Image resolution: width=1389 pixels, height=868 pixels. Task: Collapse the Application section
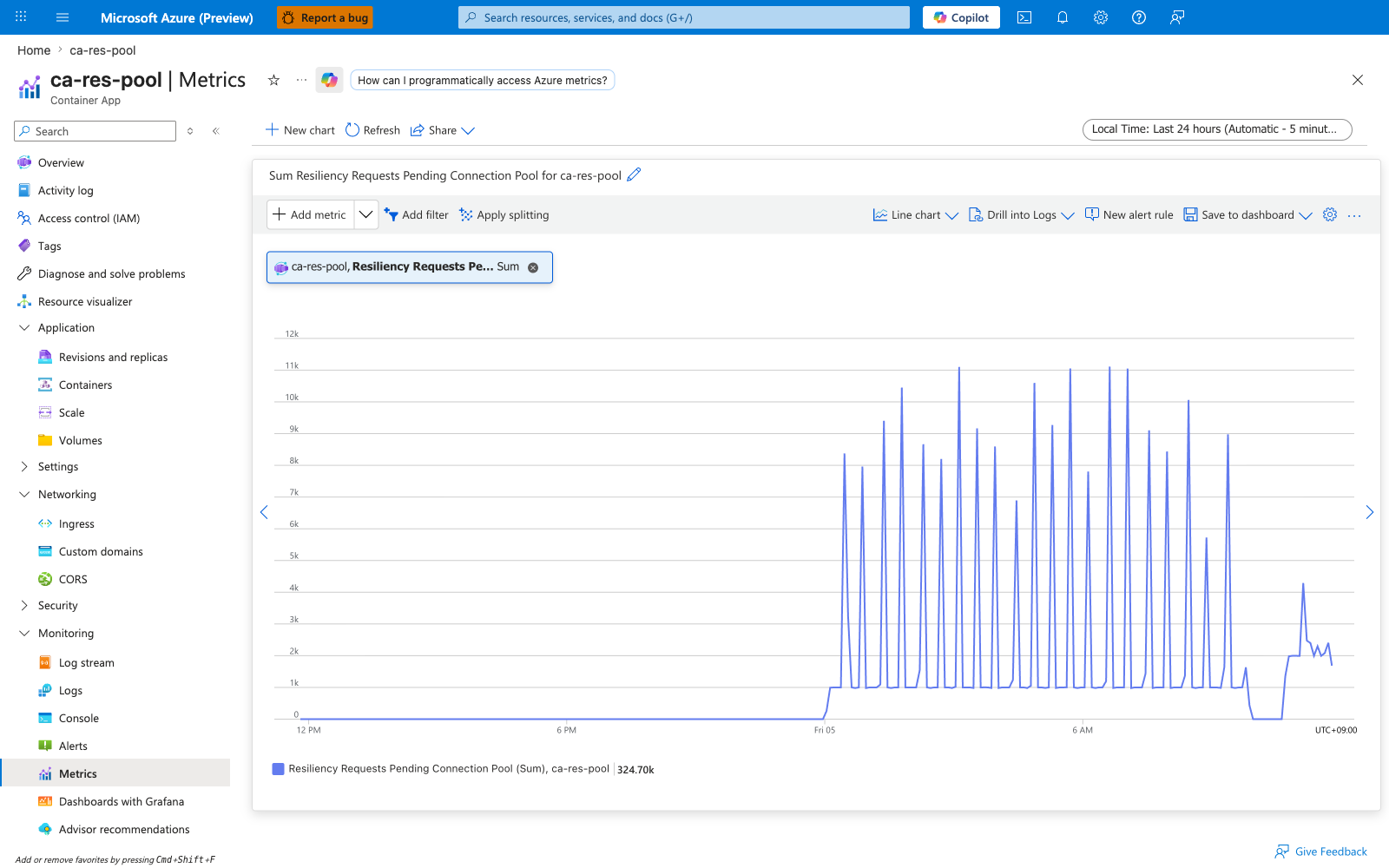(x=24, y=328)
